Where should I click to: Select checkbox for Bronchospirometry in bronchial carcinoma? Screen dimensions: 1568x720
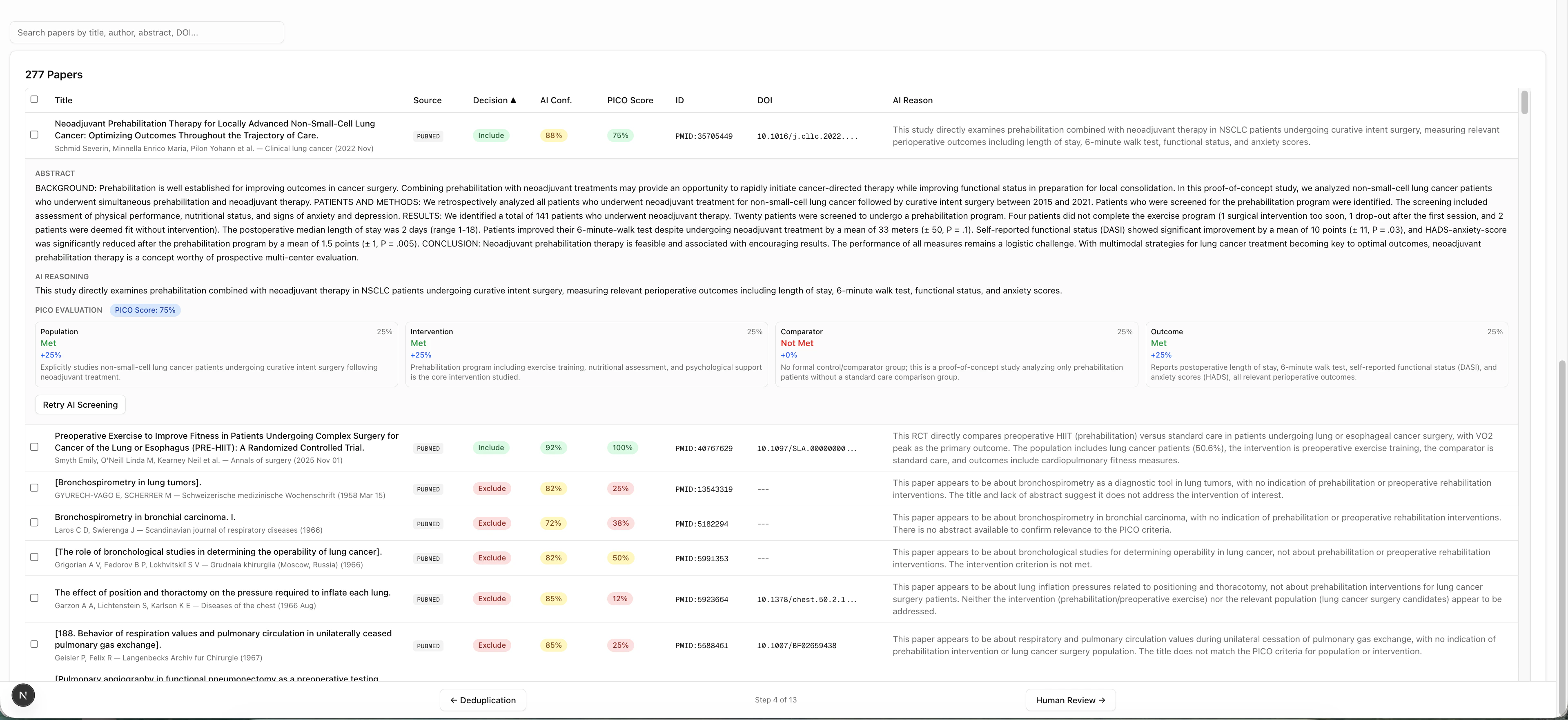tap(34, 522)
